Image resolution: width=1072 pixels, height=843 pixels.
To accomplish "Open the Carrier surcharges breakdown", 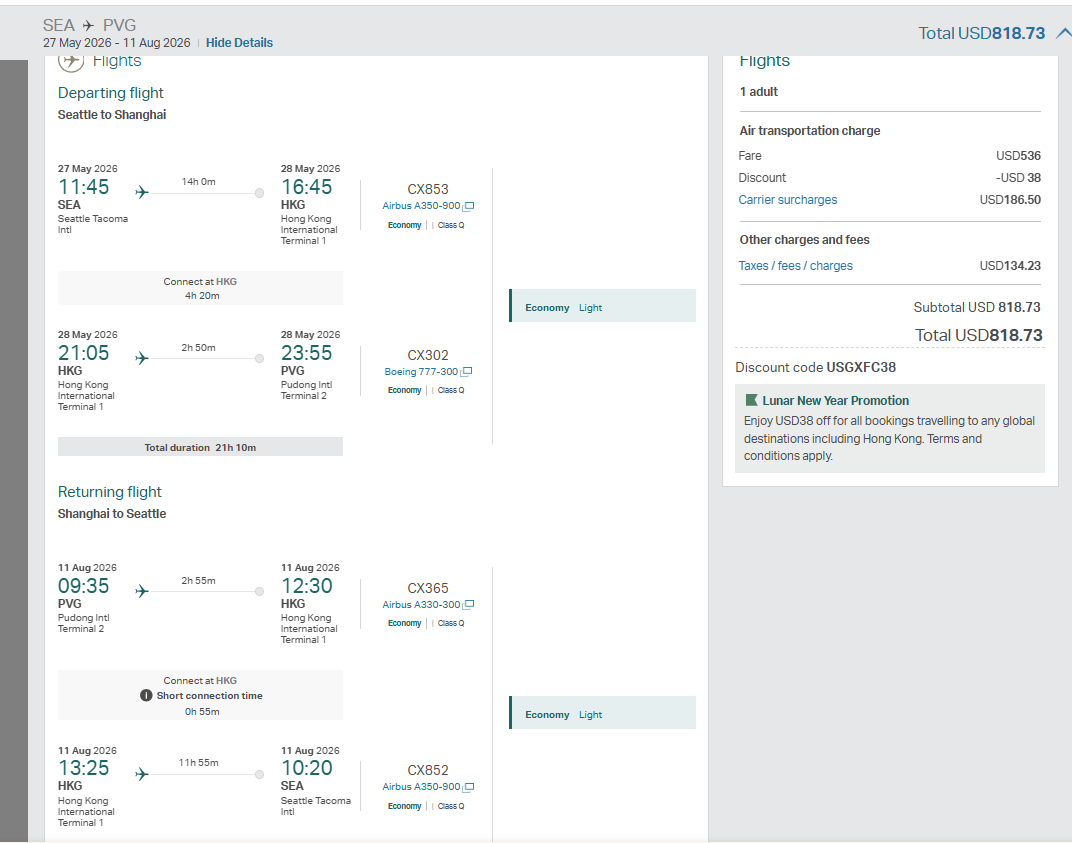I will [787, 200].
